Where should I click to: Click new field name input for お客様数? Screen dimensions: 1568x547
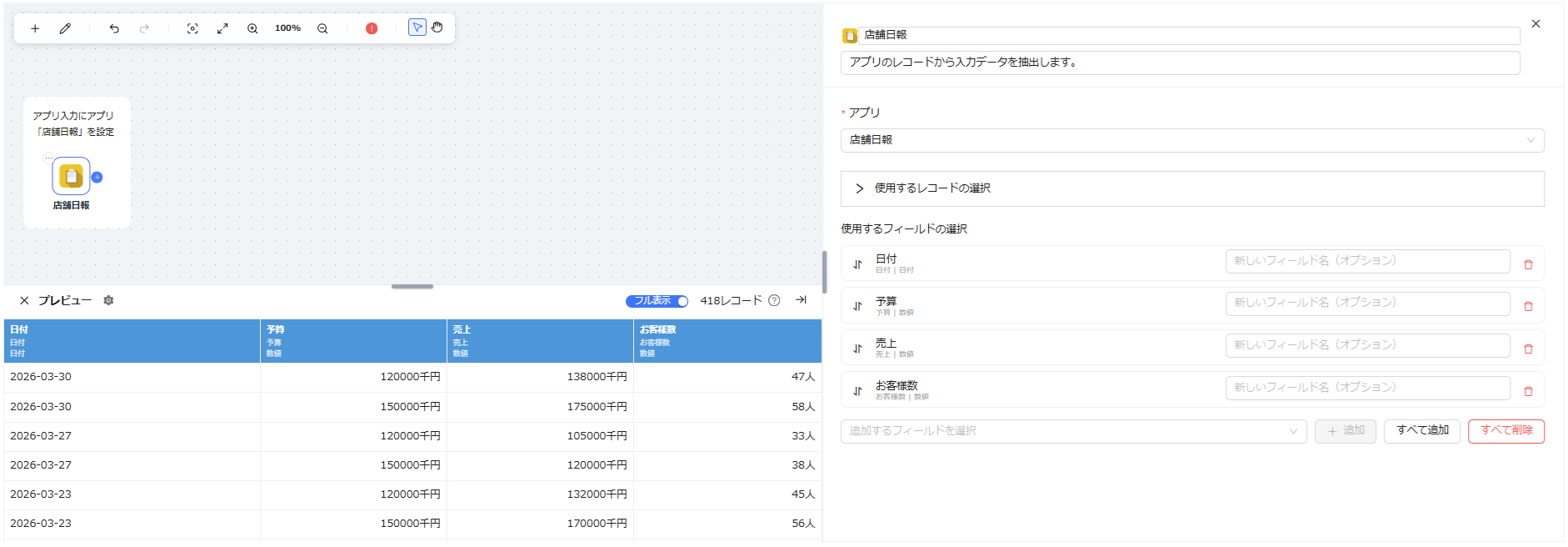tap(1367, 388)
